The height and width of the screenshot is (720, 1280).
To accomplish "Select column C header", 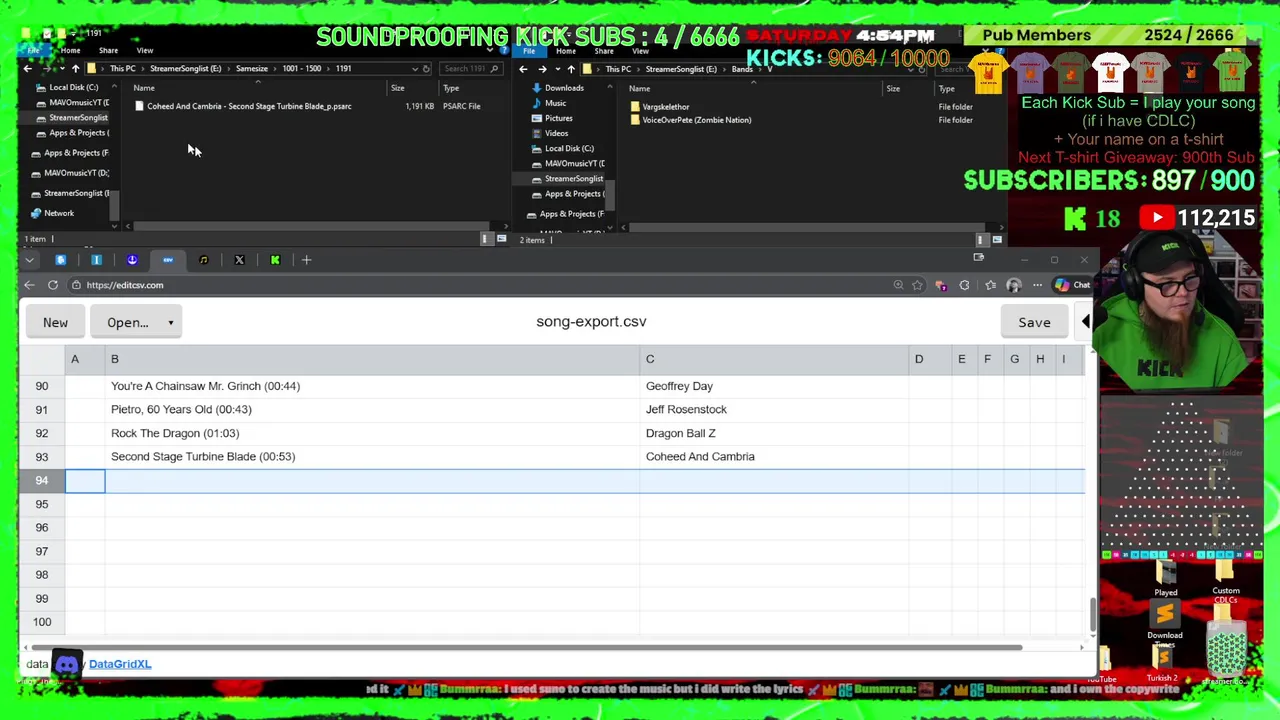I will click(773, 359).
